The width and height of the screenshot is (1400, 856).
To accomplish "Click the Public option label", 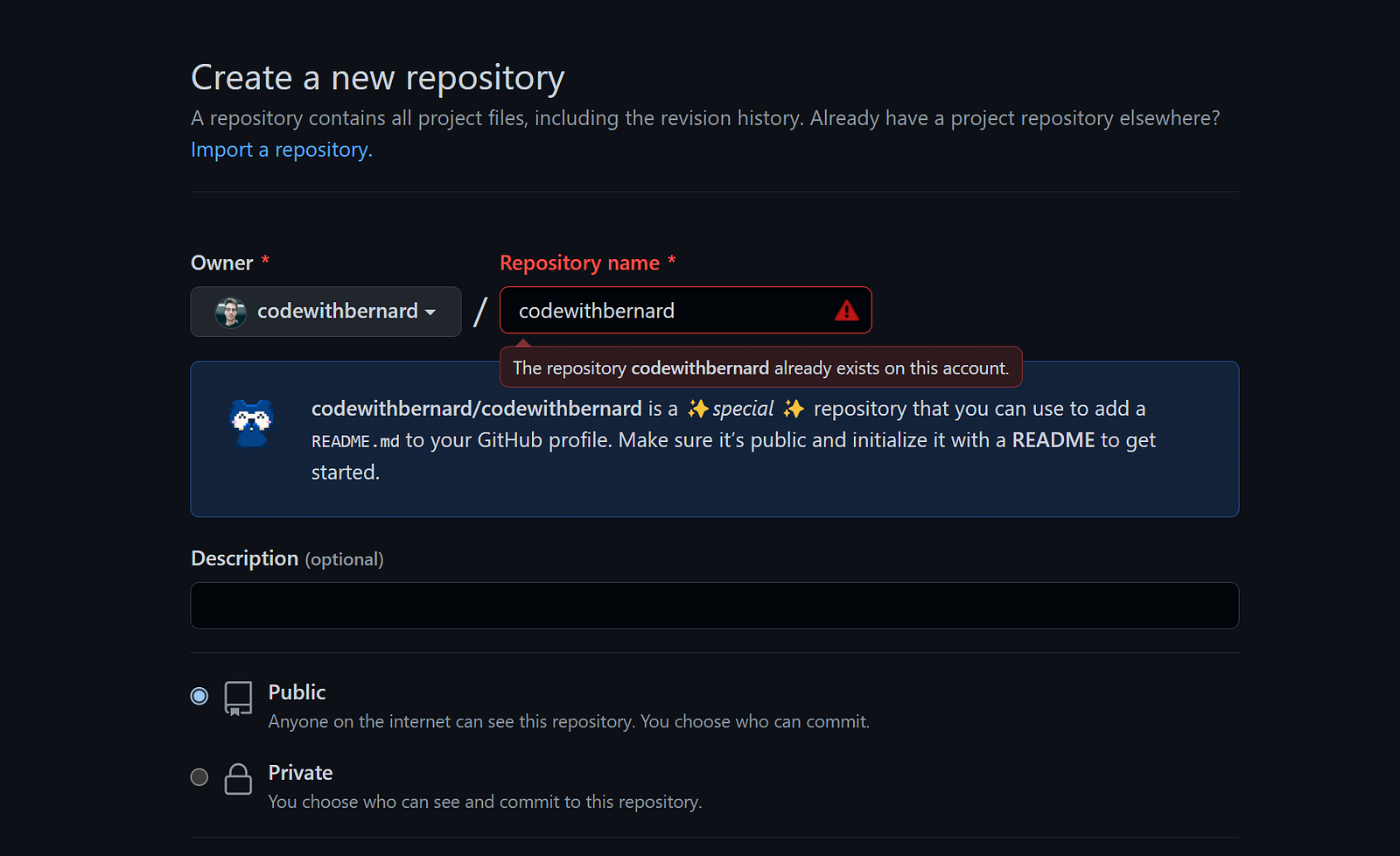I will (297, 692).
